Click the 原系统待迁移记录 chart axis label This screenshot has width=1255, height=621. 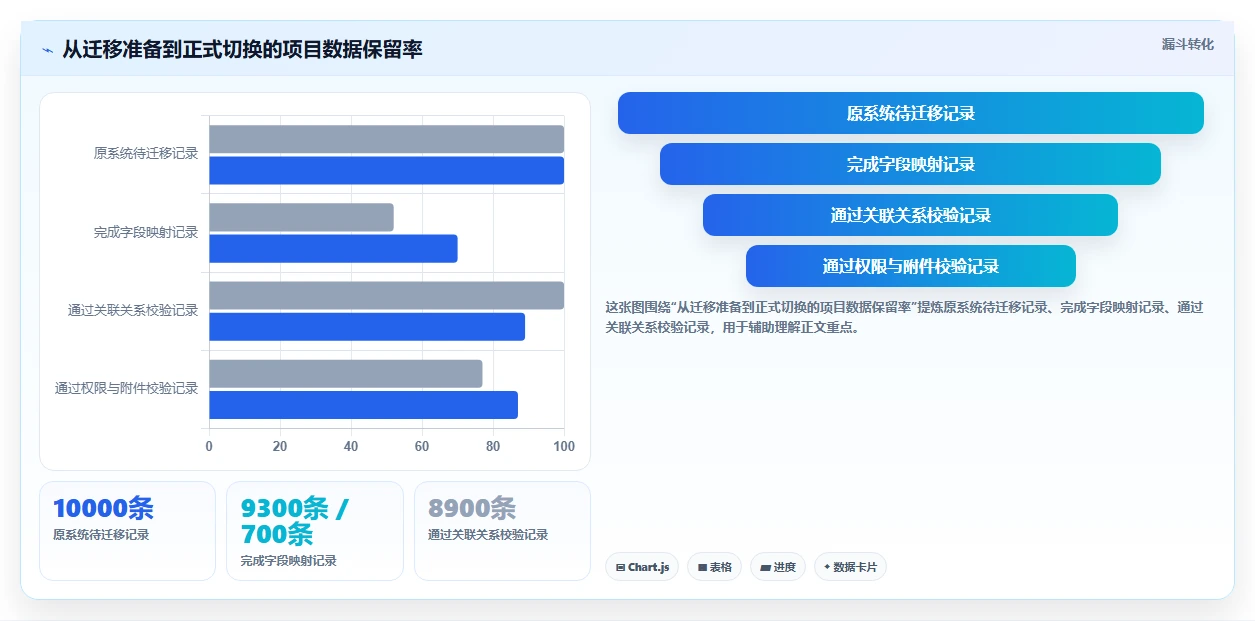pos(146,154)
